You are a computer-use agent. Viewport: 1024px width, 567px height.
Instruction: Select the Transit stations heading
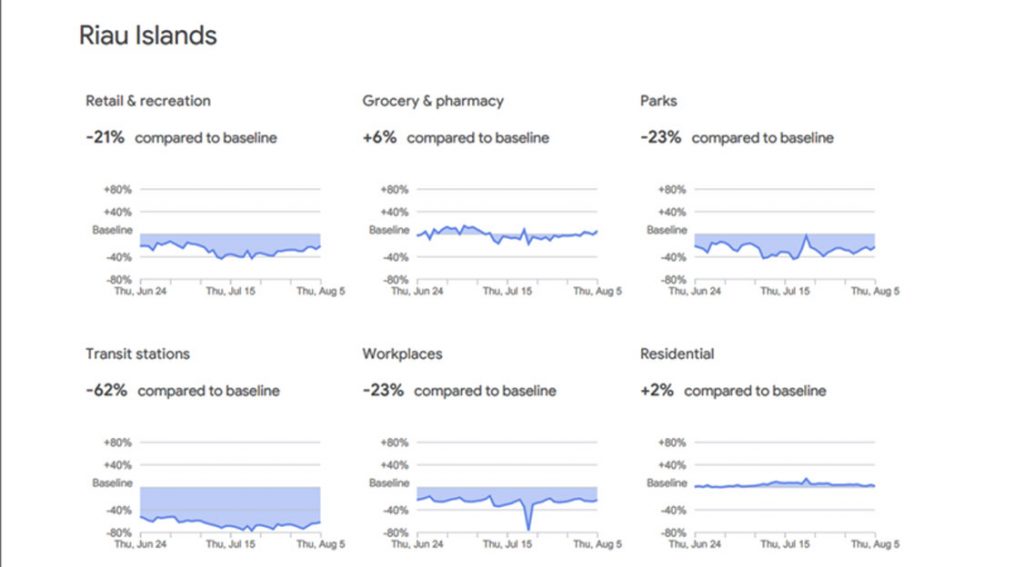click(x=137, y=354)
